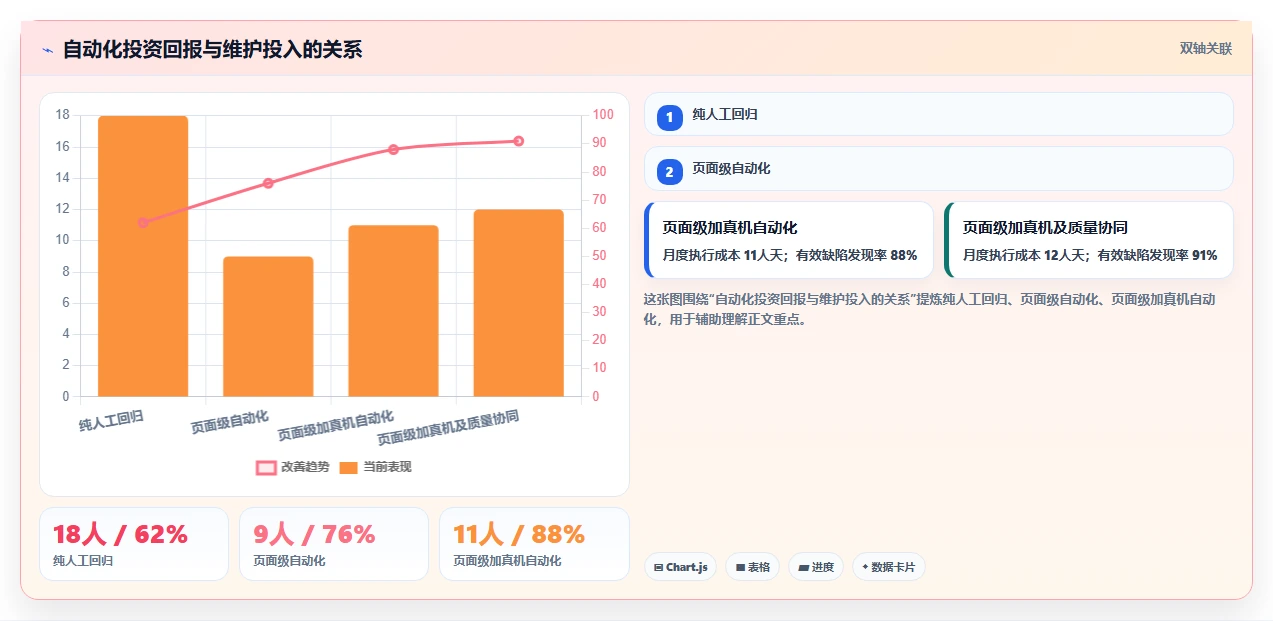Click the 表格 tag
Image resolution: width=1273 pixels, height=621 pixels.
(752, 567)
